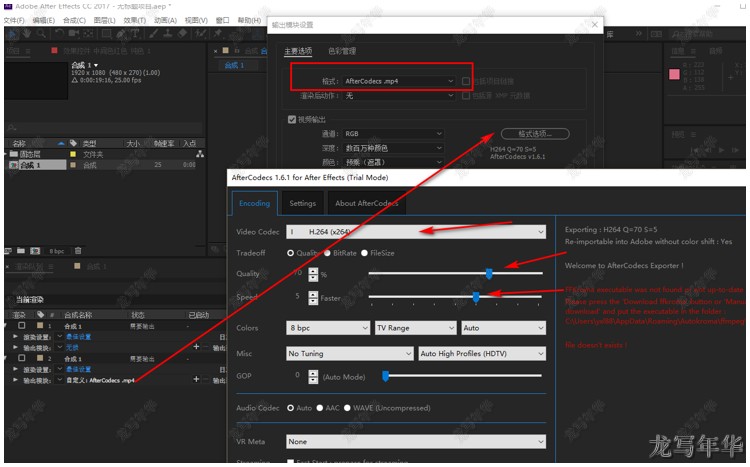Viewport: 750px width, 467px height.
Task: Switch to the 色彩管理 tab
Action: click(342, 51)
